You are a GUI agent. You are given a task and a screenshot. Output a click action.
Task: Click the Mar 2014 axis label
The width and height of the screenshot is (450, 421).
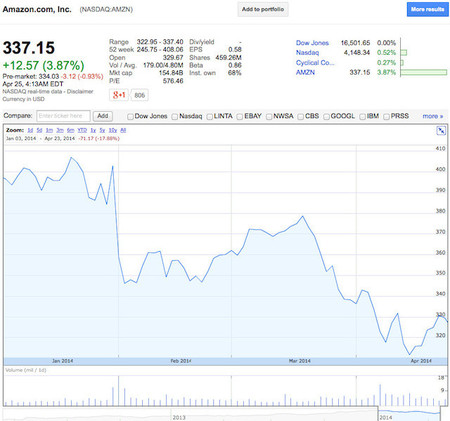click(300, 361)
